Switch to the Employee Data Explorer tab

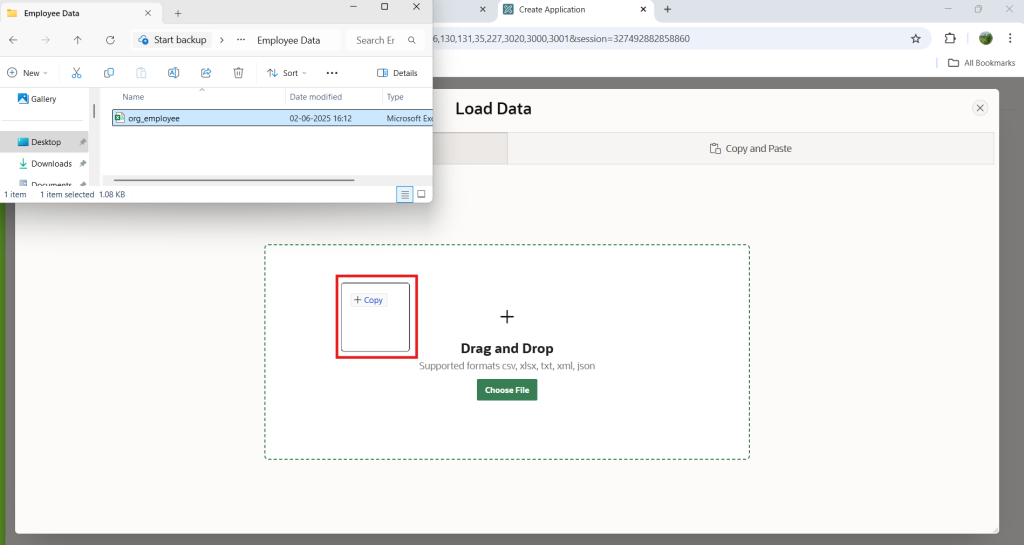[x=81, y=13]
